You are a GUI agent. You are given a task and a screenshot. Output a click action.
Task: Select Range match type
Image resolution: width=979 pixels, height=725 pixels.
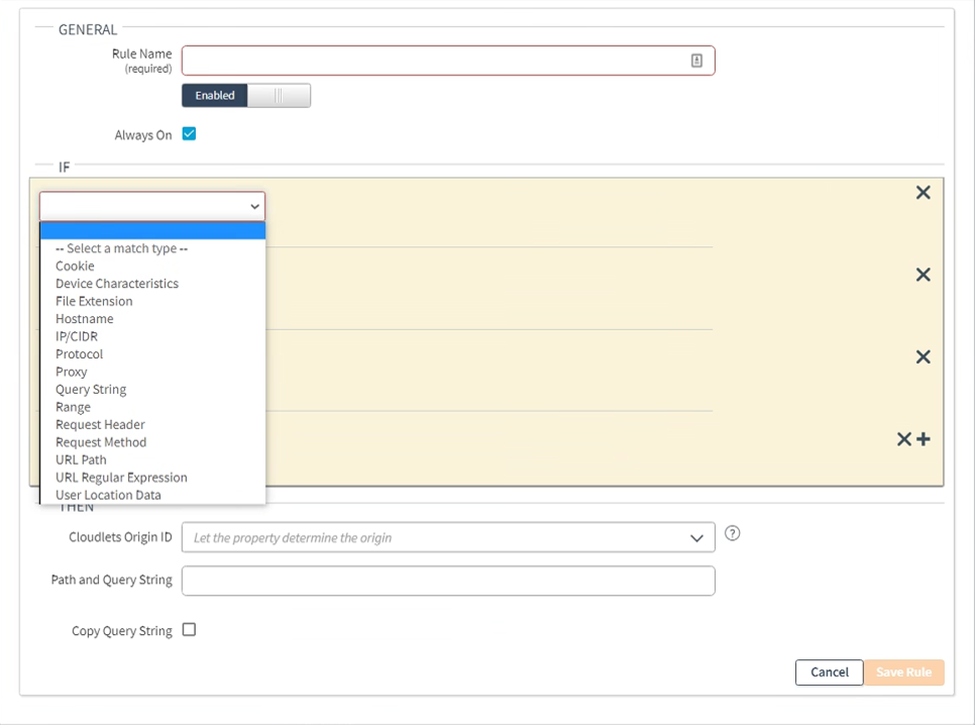coord(153,407)
